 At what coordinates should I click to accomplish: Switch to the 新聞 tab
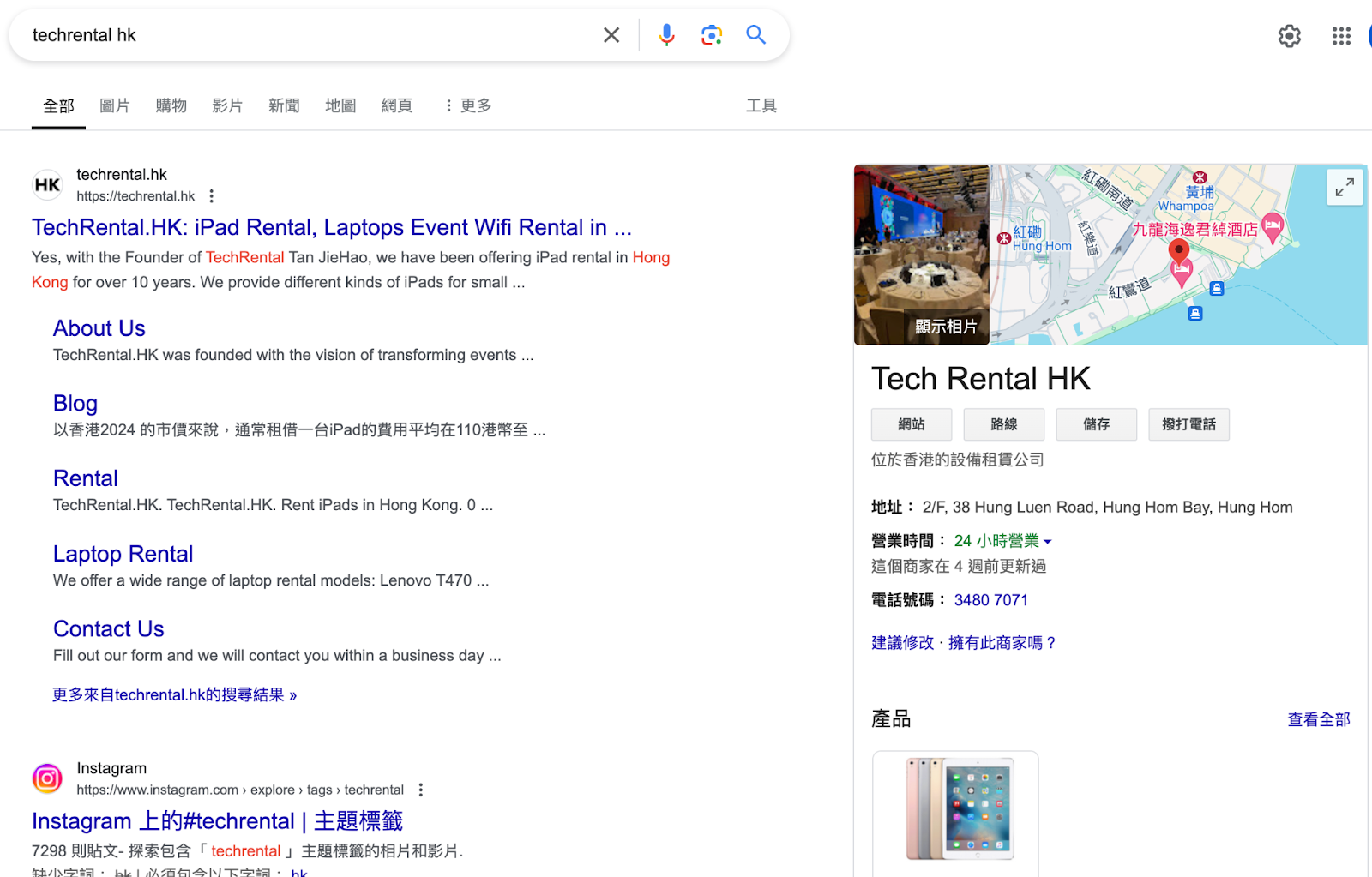tap(284, 105)
